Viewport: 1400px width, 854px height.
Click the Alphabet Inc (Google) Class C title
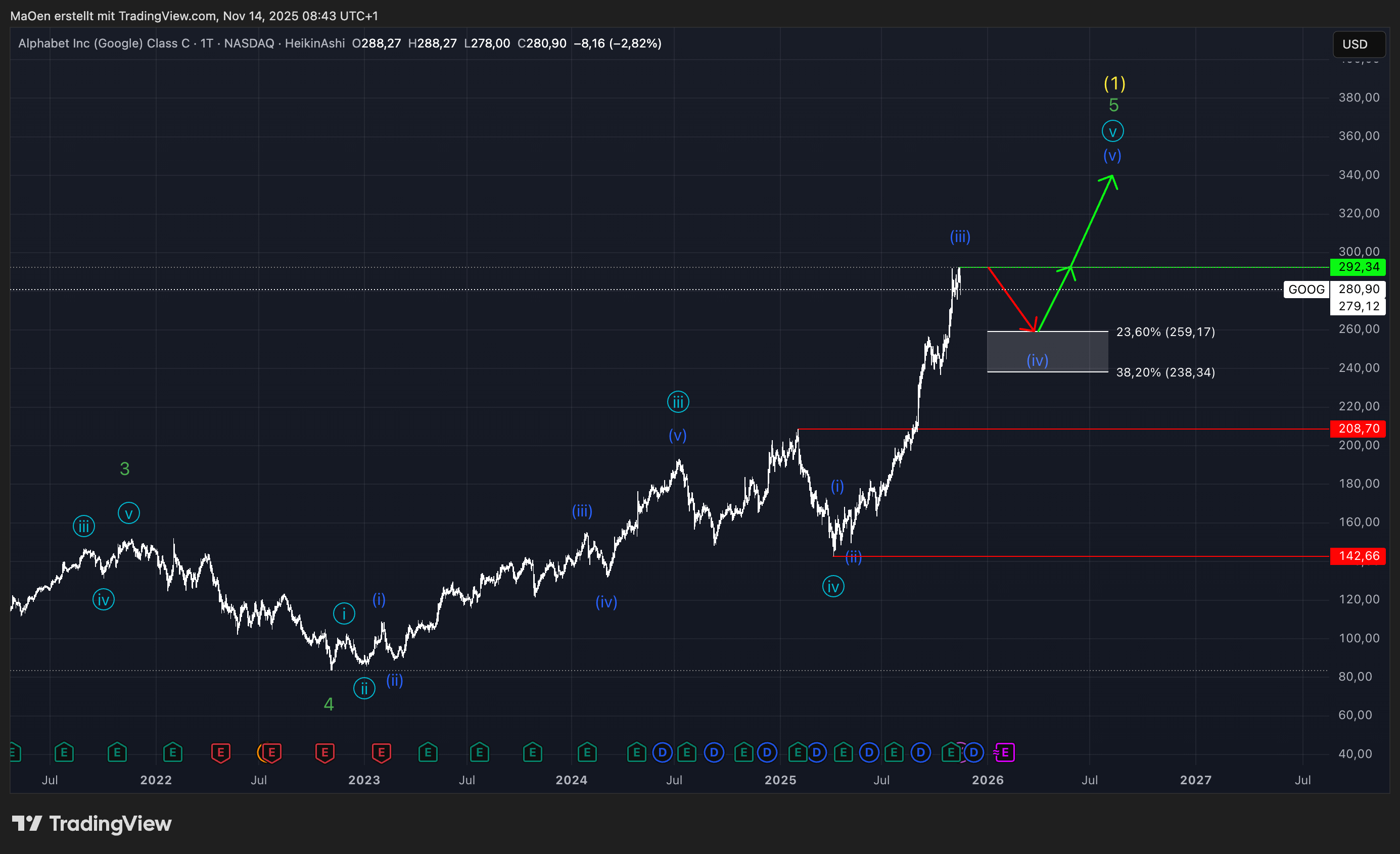tap(104, 43)
